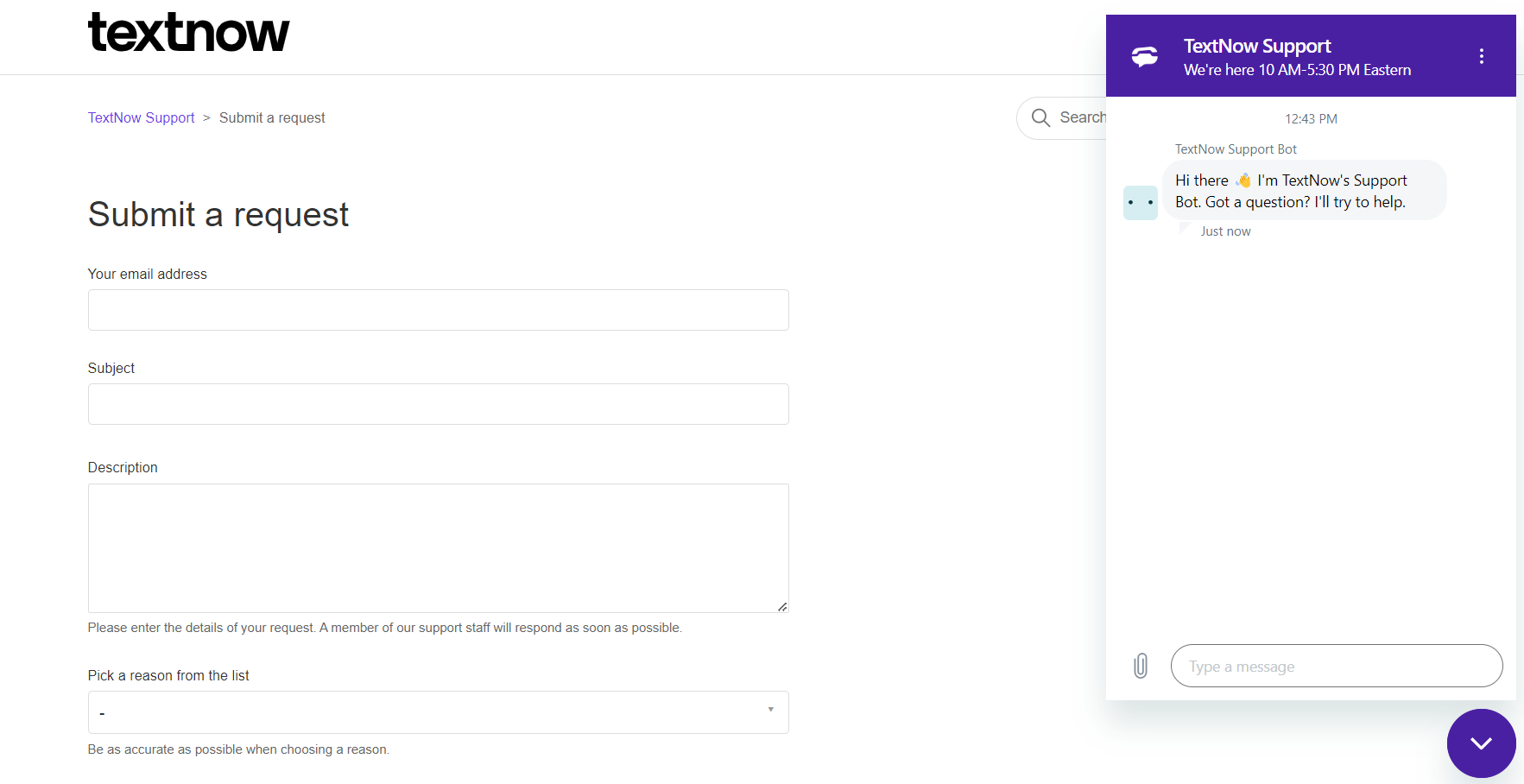Click the 'Type a message' chat box
Screen dimensions: 1524x784
tap(1336, 666)
